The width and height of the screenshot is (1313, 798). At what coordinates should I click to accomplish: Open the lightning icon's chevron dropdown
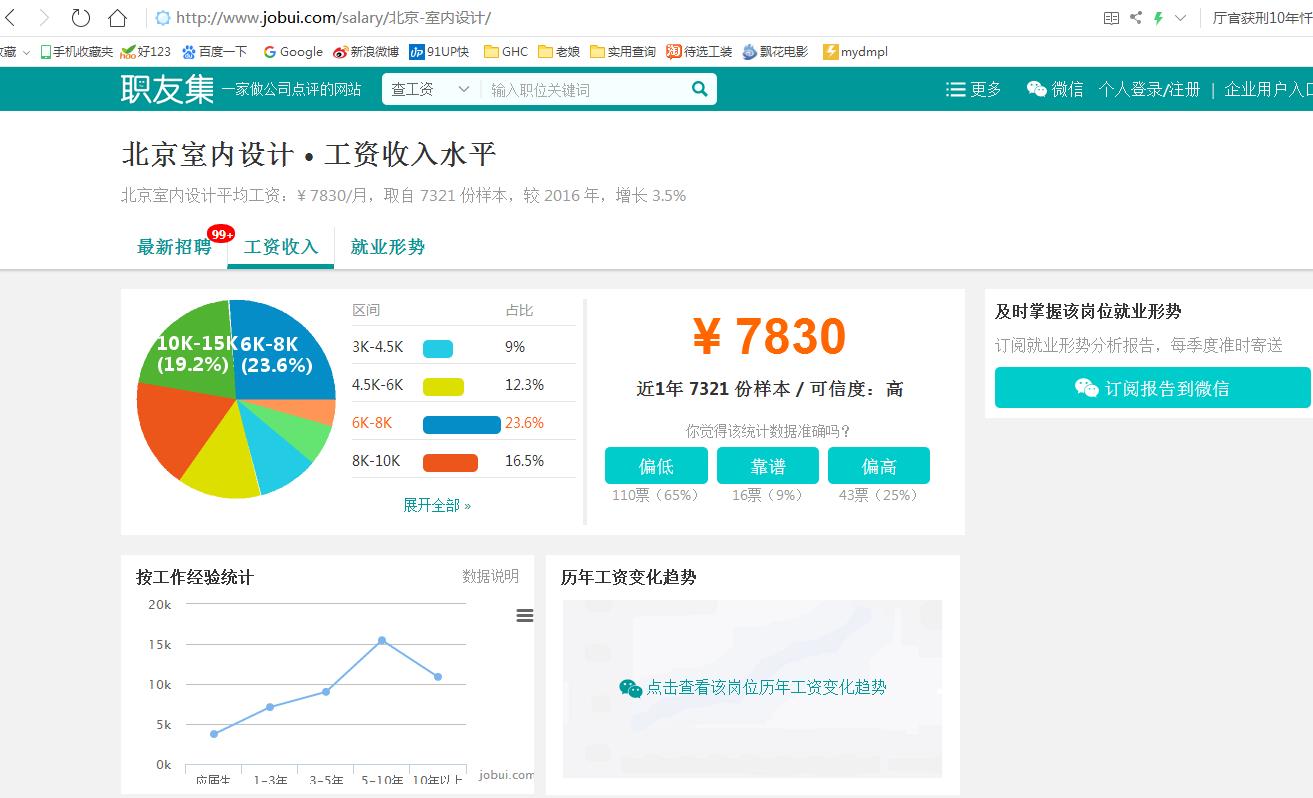pyautogui.click(x=1180, y=17)
